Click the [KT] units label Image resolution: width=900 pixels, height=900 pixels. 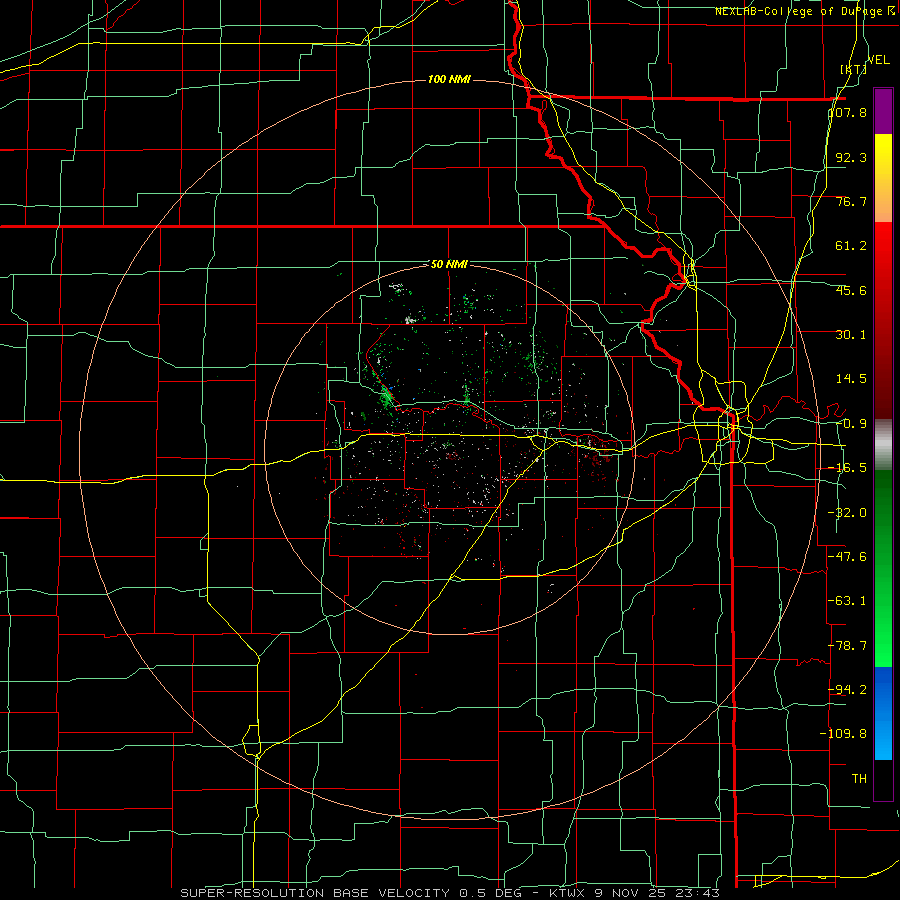click(853, 69)
